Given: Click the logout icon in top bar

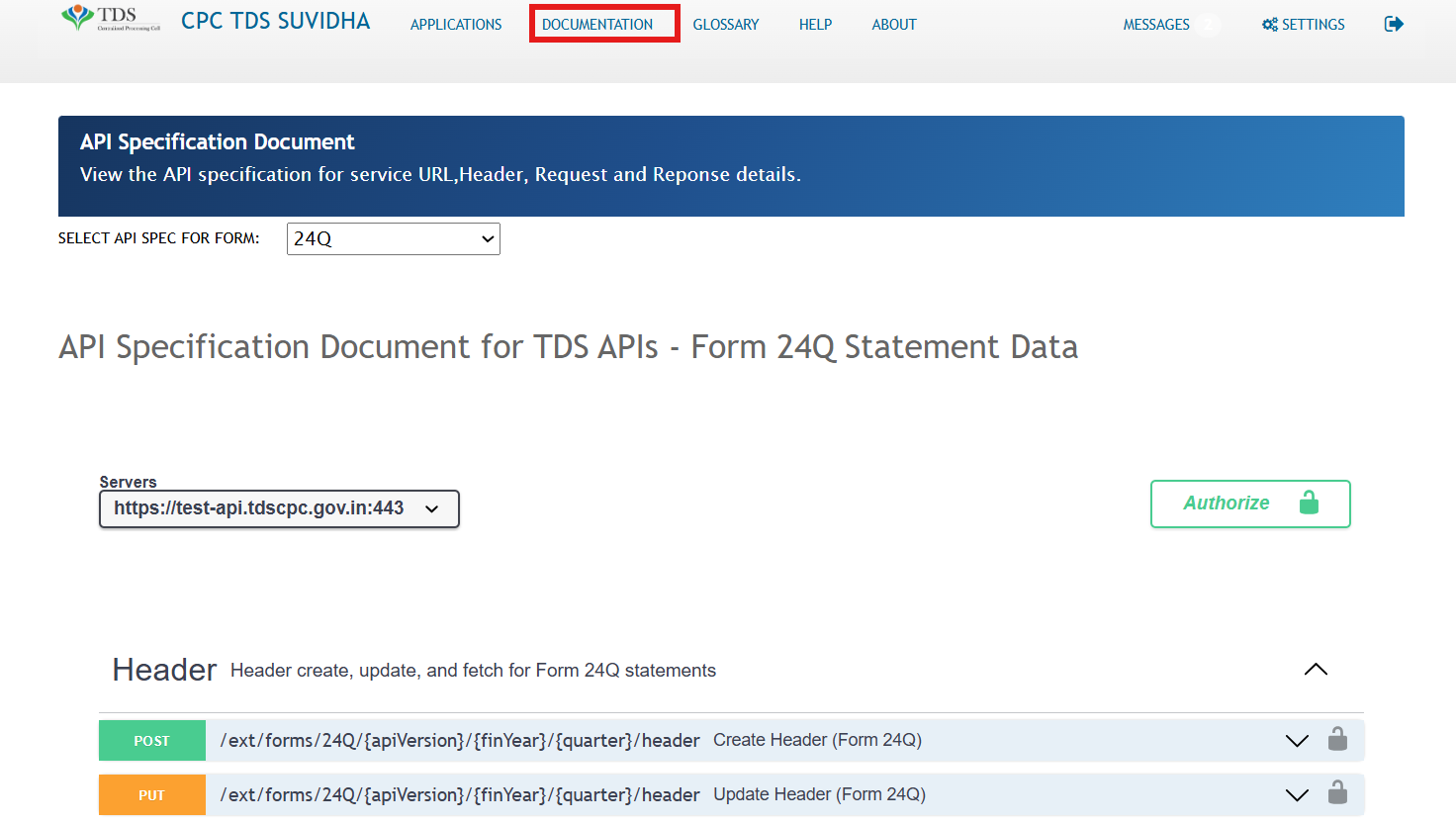Looking at the screenshot, I should (x=1394, y=24).
